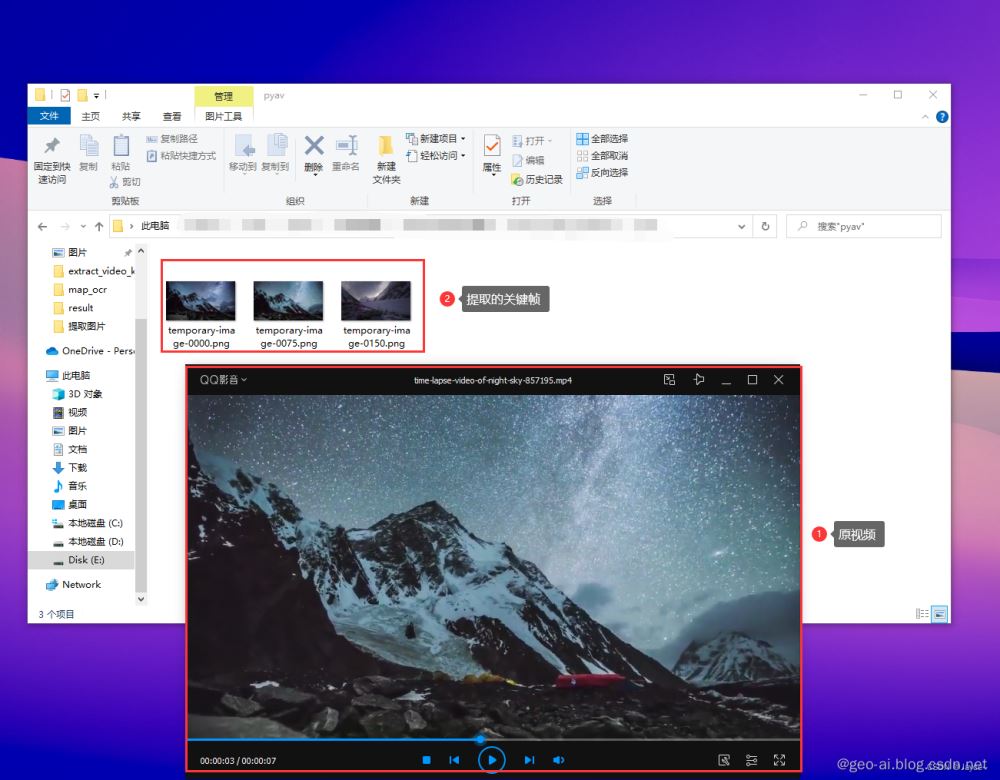Collapse the ribbon with the chevron
The width and height of the screenshot is (1000, 780).
pyautogui.click(x=925, y=117)
